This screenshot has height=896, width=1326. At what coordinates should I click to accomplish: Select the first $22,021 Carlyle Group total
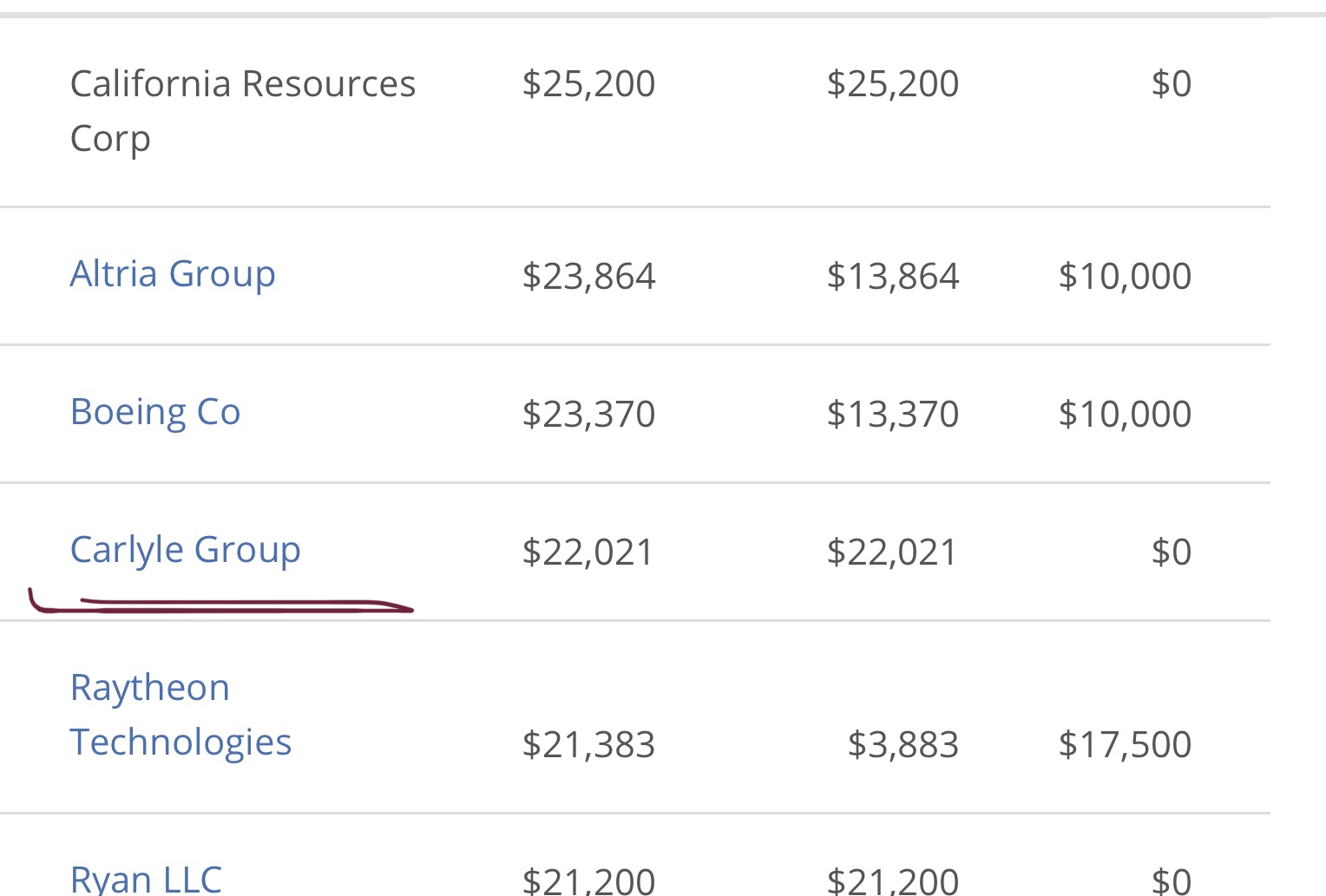coord(588,553)
